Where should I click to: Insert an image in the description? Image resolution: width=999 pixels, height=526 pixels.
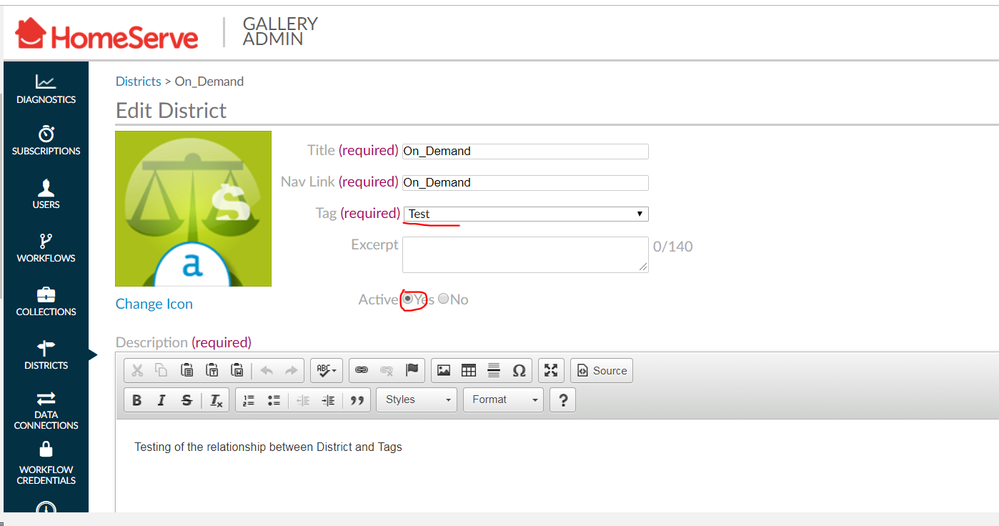[443, 370]
